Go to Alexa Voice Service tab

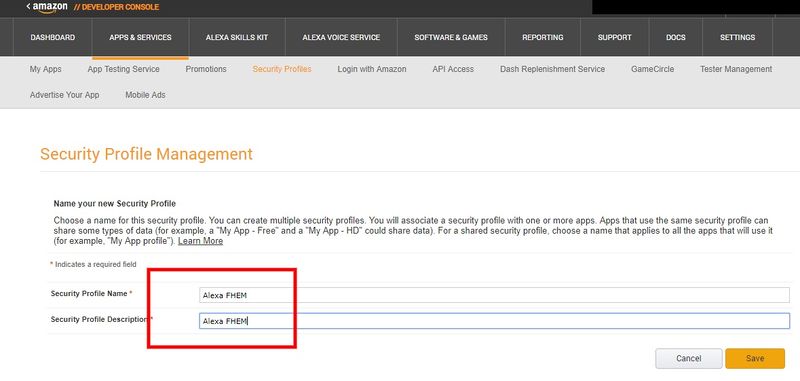341,37
